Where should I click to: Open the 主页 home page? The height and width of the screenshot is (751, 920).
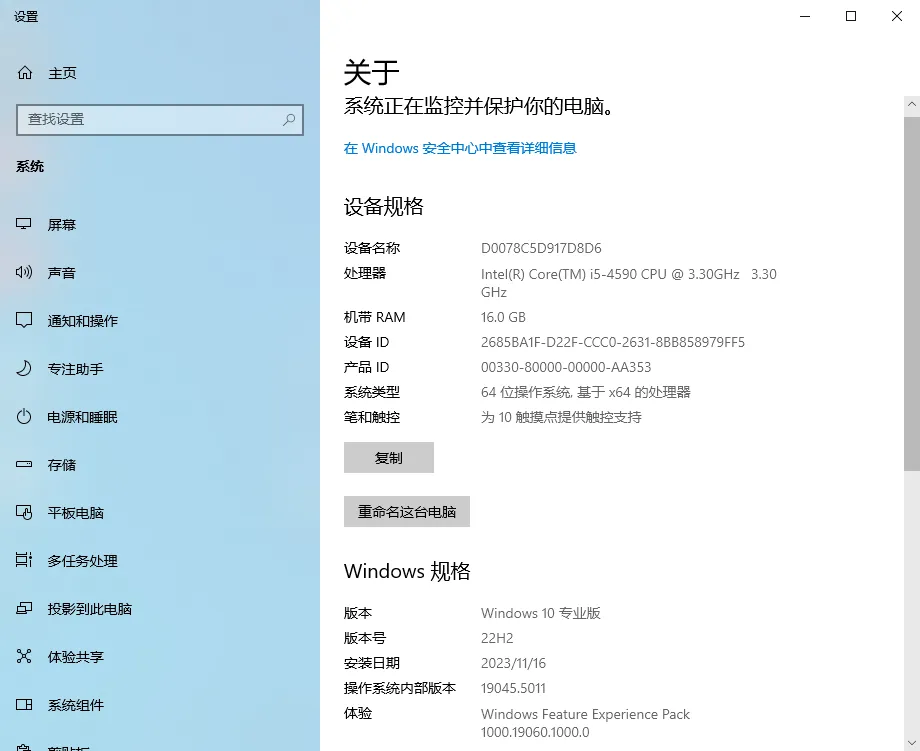(x=62, y=73)
